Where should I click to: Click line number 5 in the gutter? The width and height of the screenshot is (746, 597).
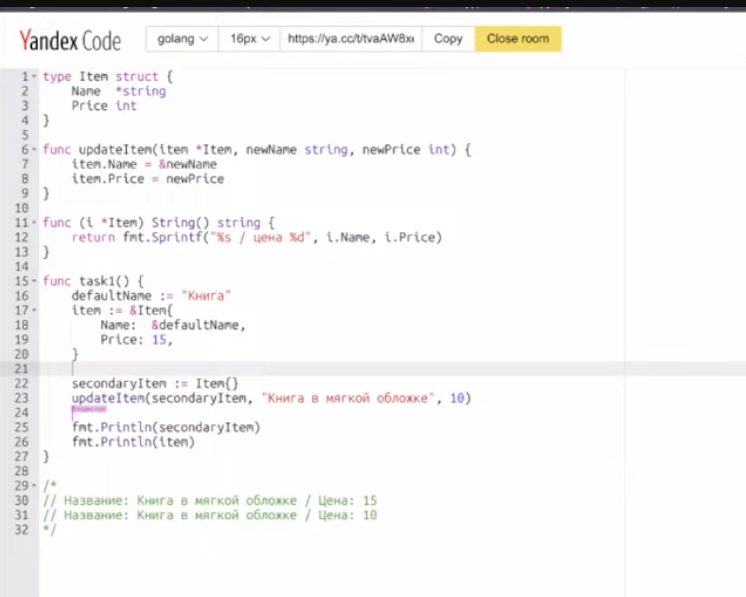coord(24,135)
